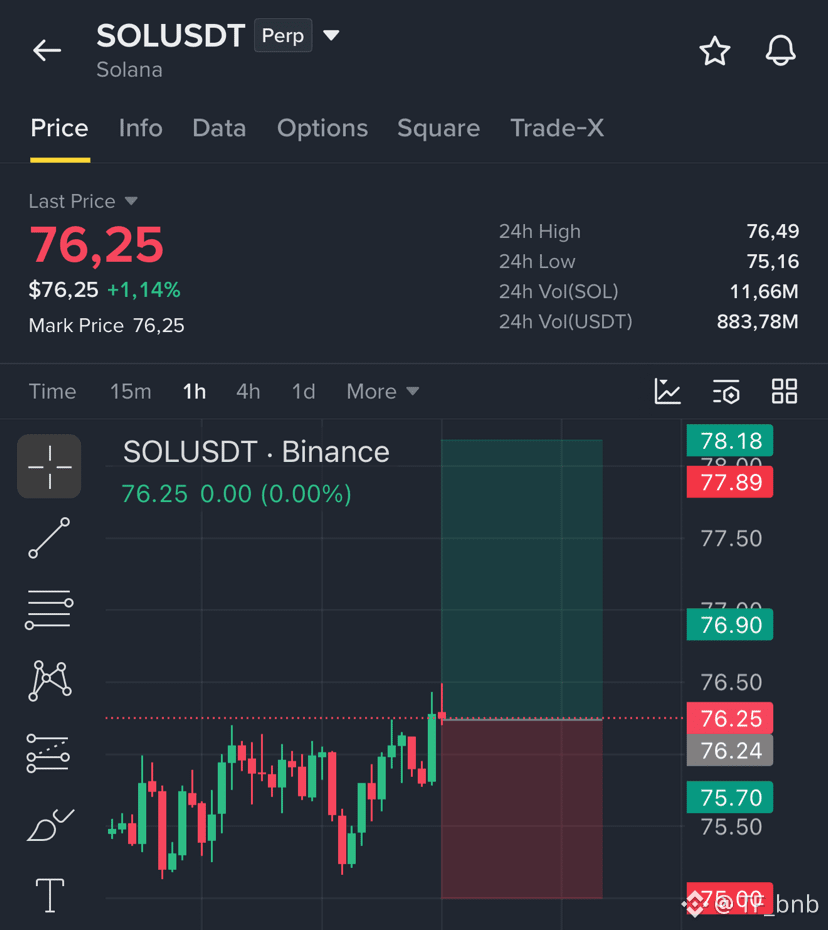Open the Options tab
Screen dimensions: 828x930
[322, 128]
